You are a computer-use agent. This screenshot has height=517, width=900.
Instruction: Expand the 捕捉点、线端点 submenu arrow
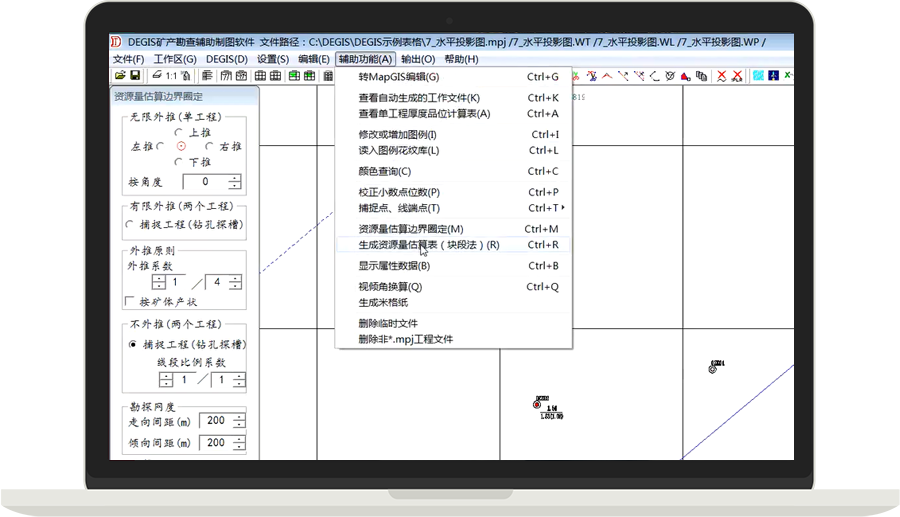point(564,208)
